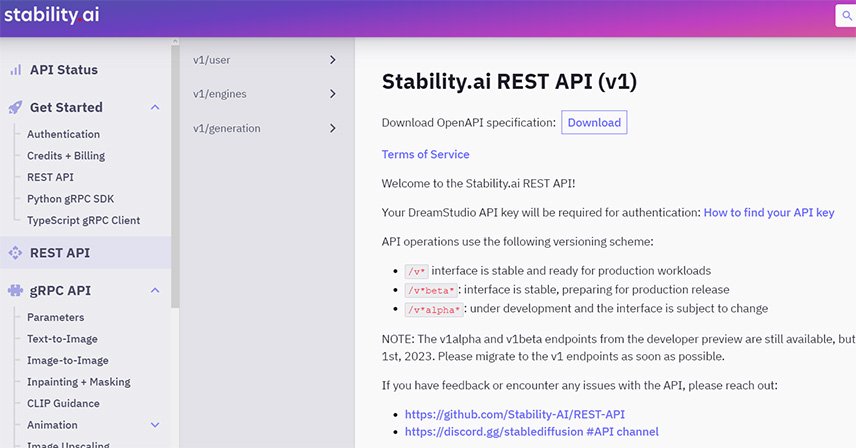Click the /v*alpha* code tag

point(434,309)
